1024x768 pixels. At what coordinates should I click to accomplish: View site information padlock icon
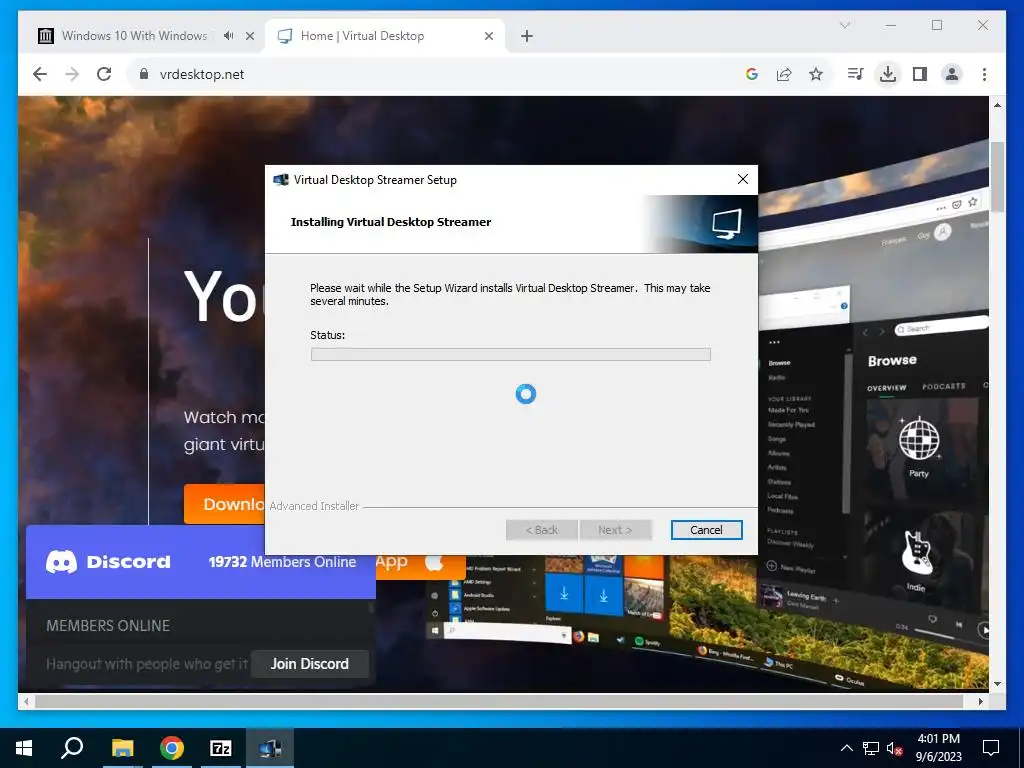144,74
